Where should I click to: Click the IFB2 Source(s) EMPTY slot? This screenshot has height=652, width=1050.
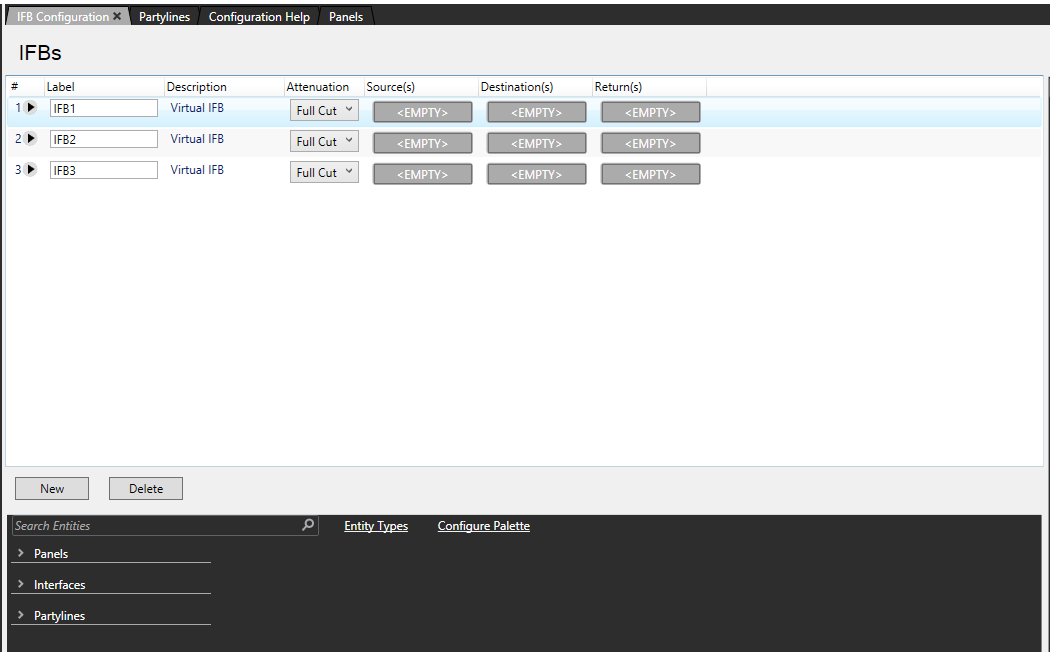pyautogui.click(x=422, y=143)
